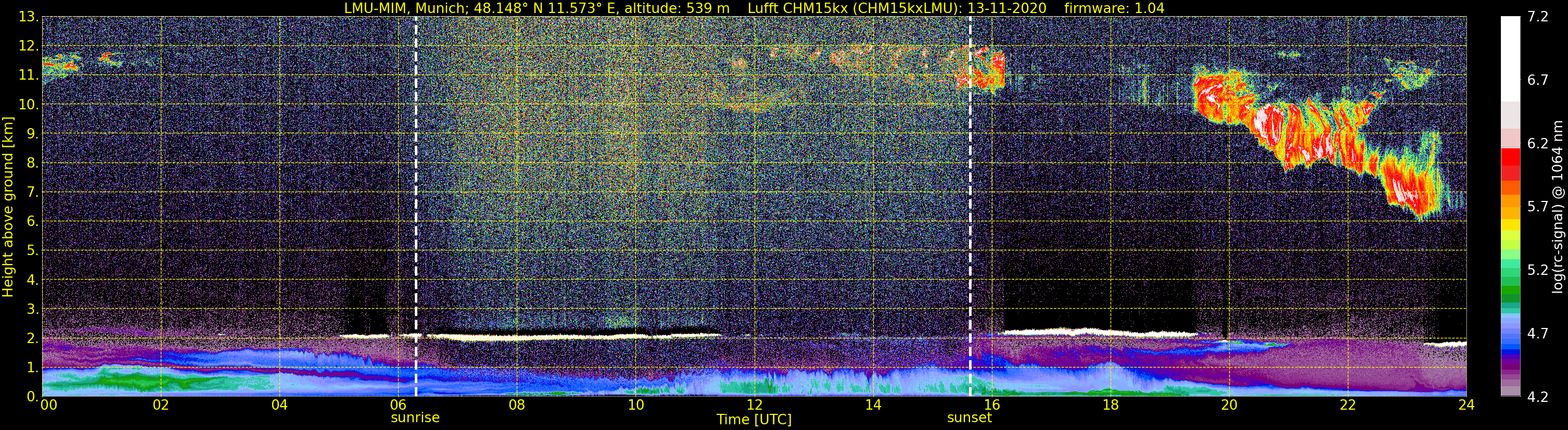
Task: Click the '6.' height axis tick label
Action: pyautogui.click(x=32, y=221)
